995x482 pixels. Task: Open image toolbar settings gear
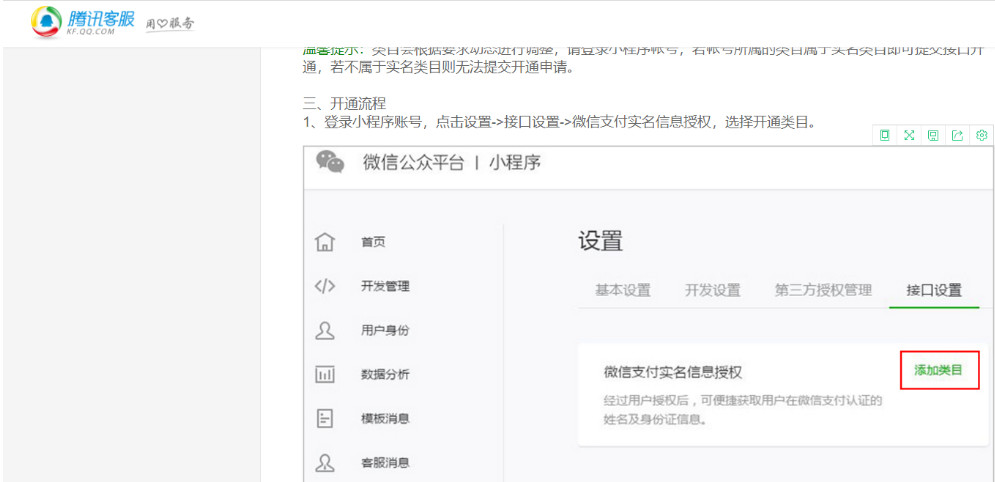pyautogui.click(x=982, y=135)
